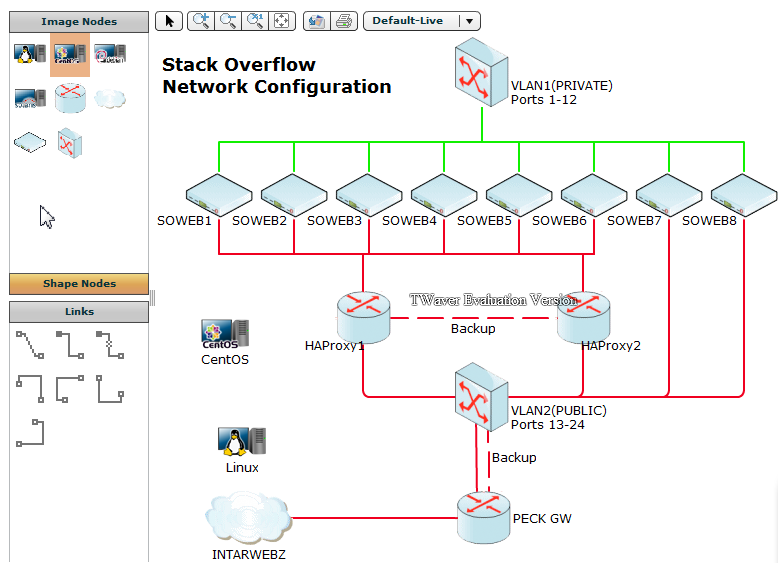Click the Backup label between HAProxy routers
This screenshot has height=566, width=781.
coord(473,329)
